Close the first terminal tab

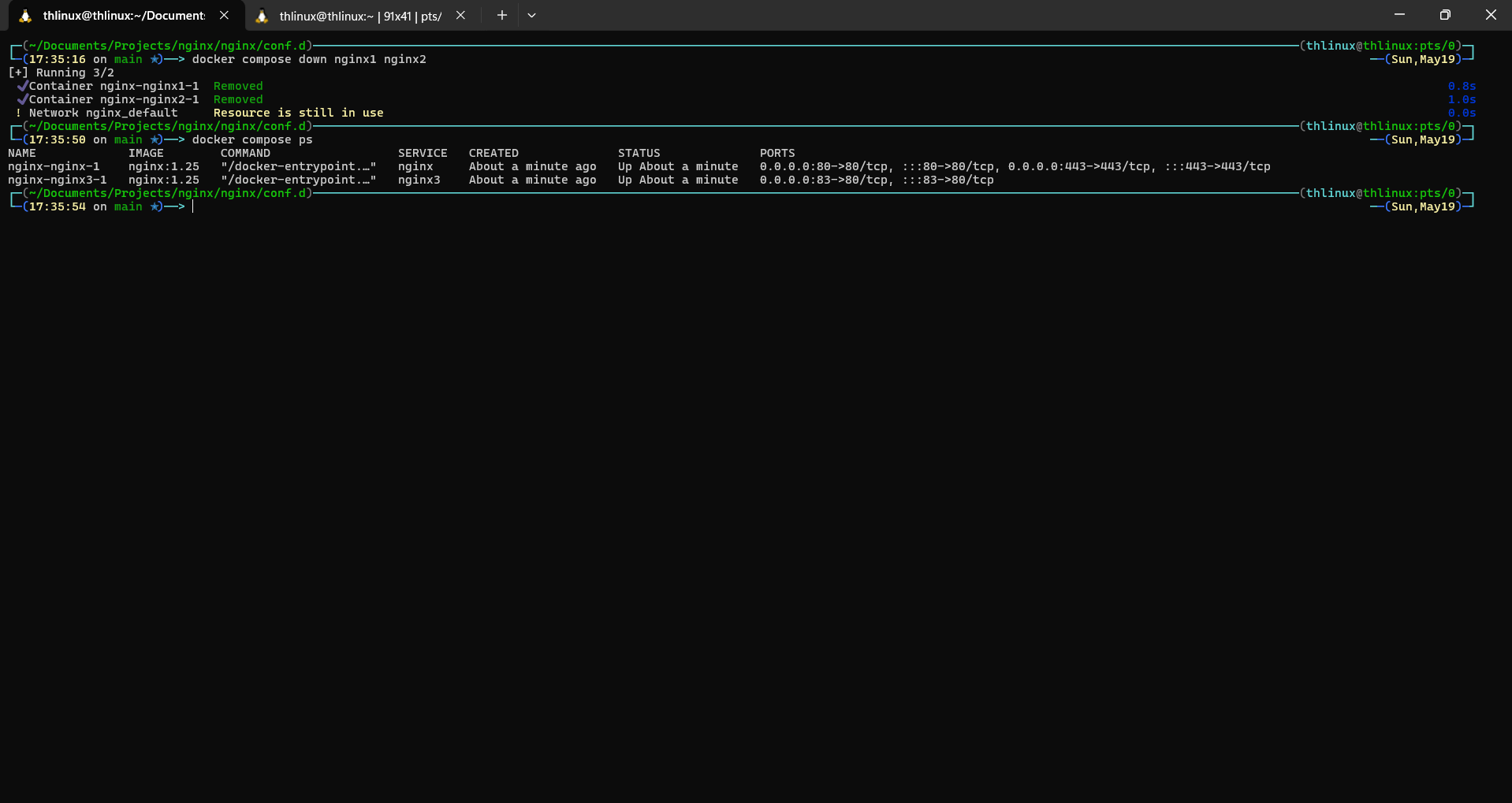(225, 15)
